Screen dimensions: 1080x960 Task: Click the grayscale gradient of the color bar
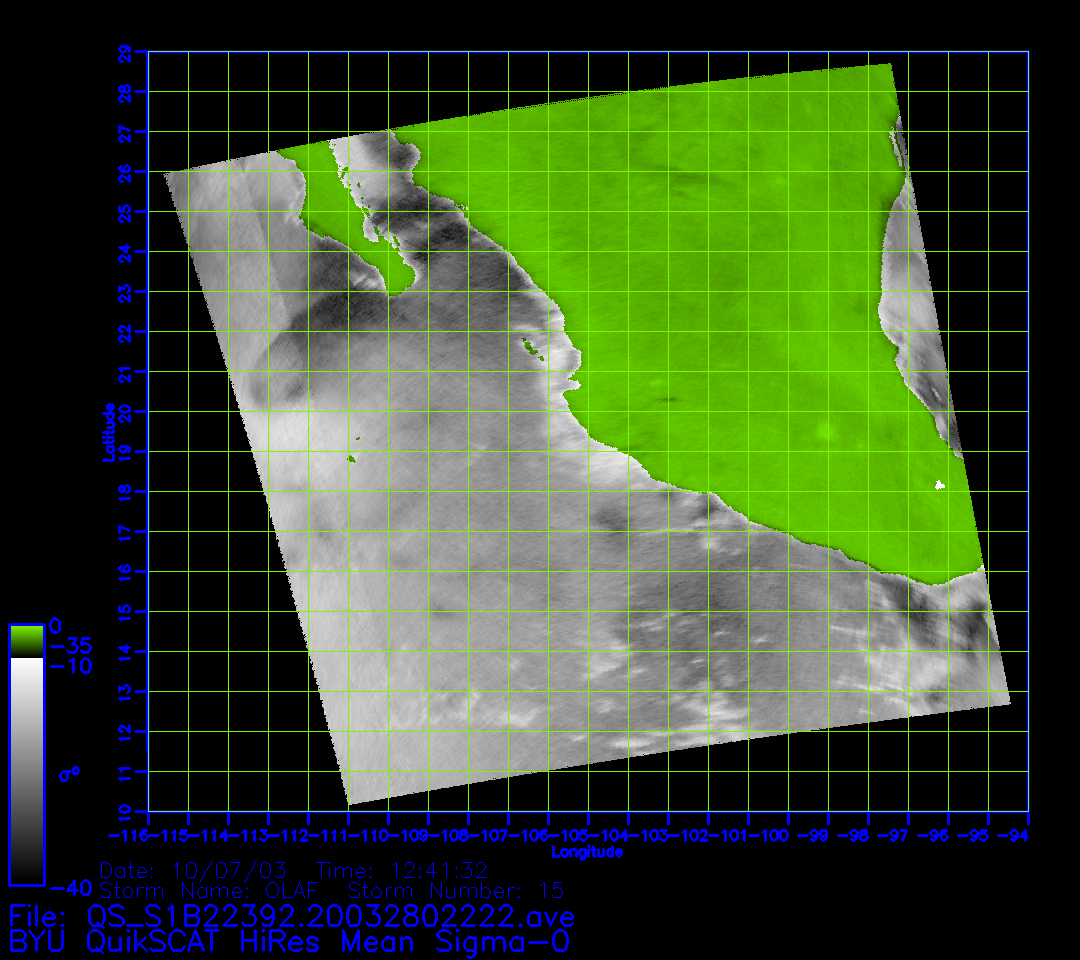(26, 770)
